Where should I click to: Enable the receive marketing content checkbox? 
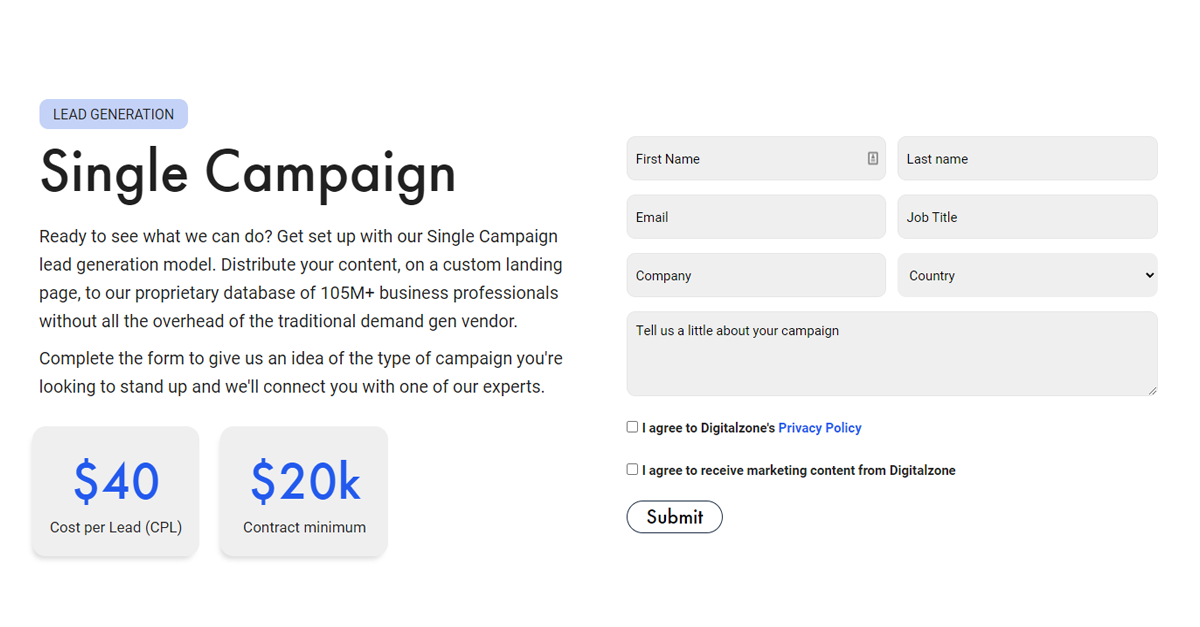[x=632, y=468]
